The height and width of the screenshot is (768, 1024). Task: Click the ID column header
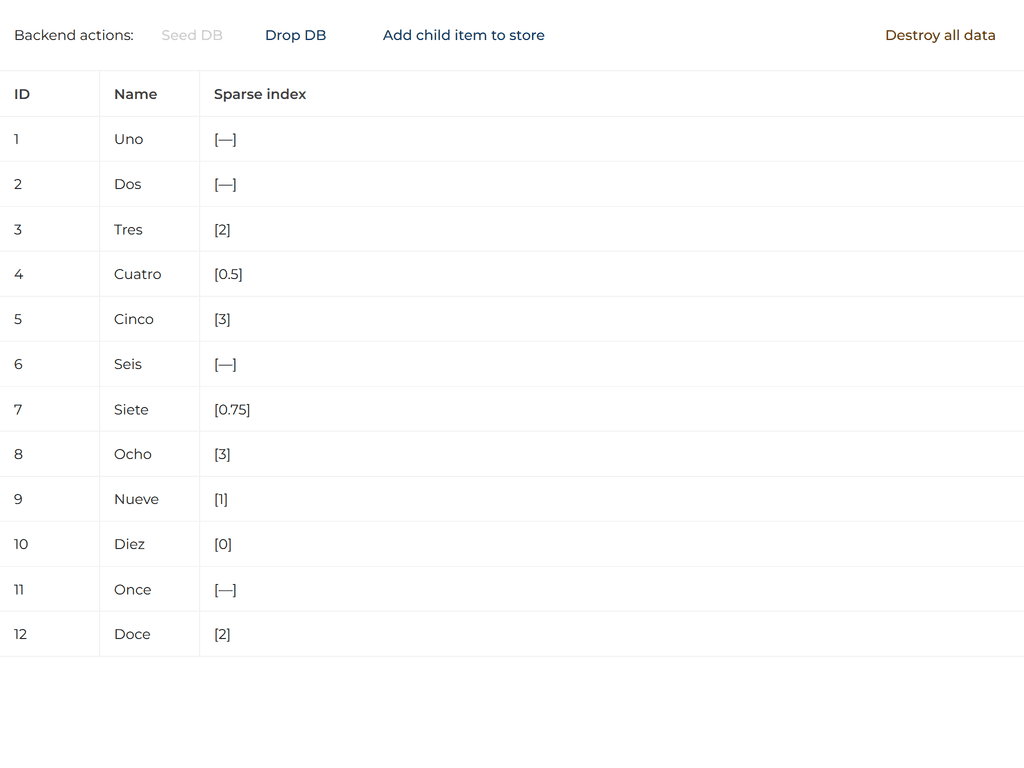tap(20, 93)
